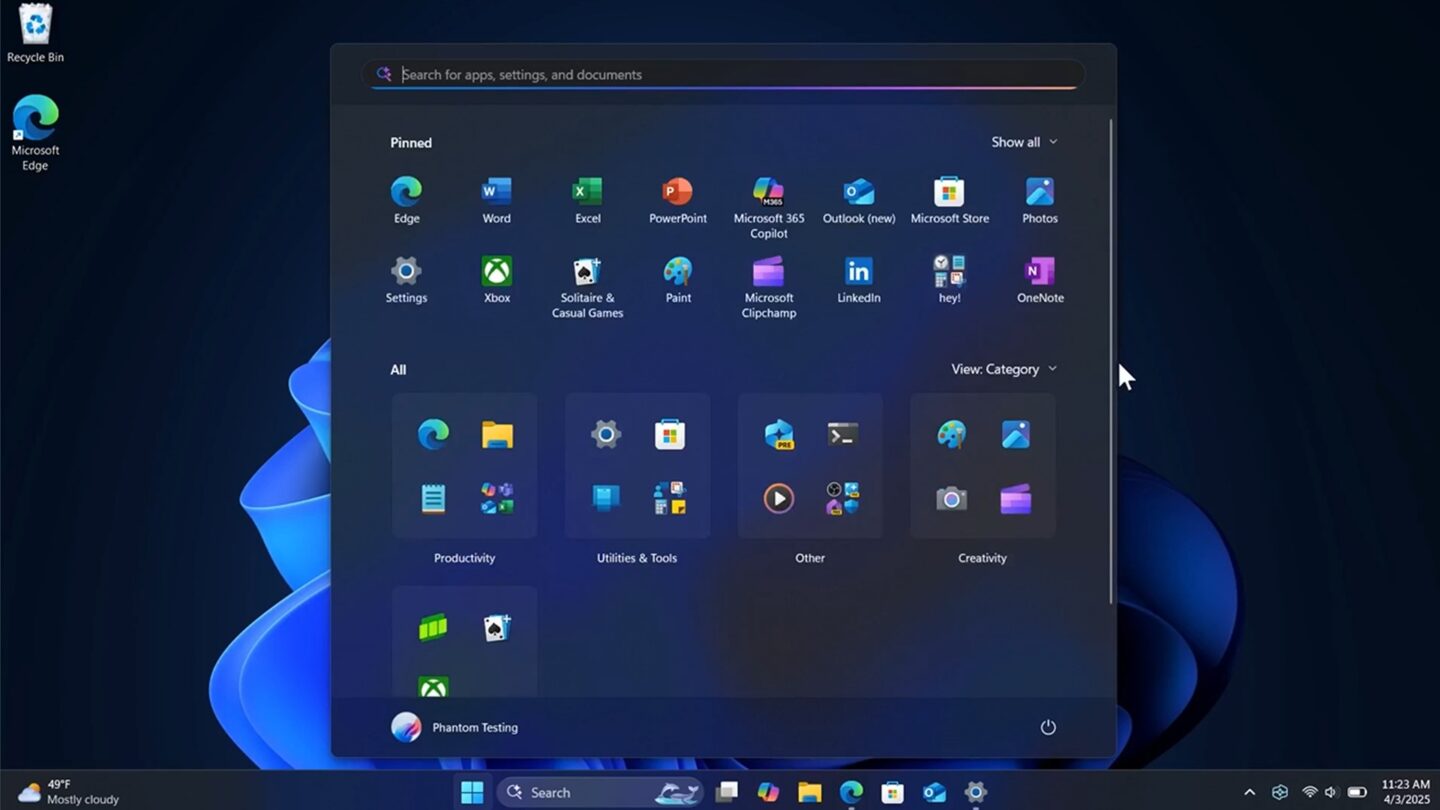Open the PowerPoint app
1440x810 pixels.
click(x=677, y=192)
